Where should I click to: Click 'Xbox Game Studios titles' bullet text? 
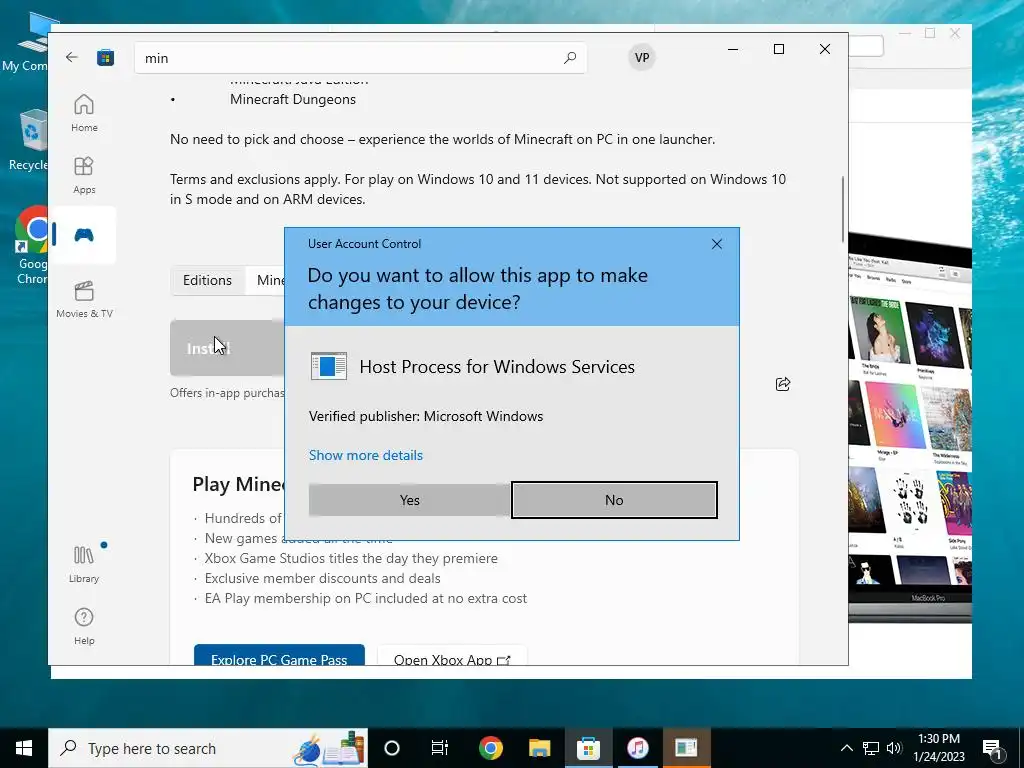[351, 558]
